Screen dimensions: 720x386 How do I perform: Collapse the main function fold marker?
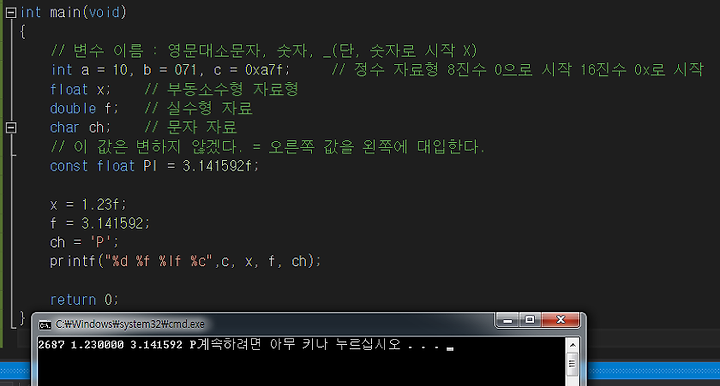pyautogui.click(x=11, y=13)
